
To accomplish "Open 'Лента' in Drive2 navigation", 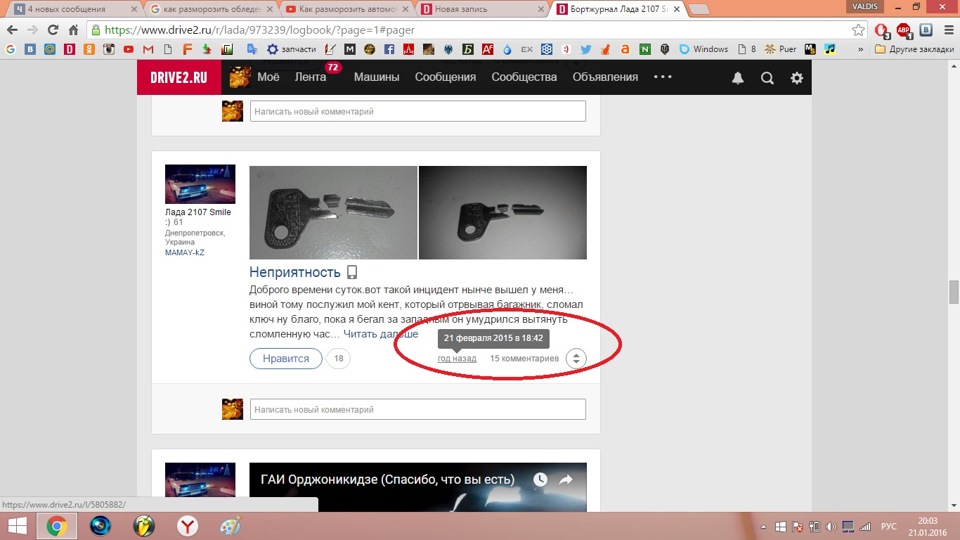I will click(310, 77).
